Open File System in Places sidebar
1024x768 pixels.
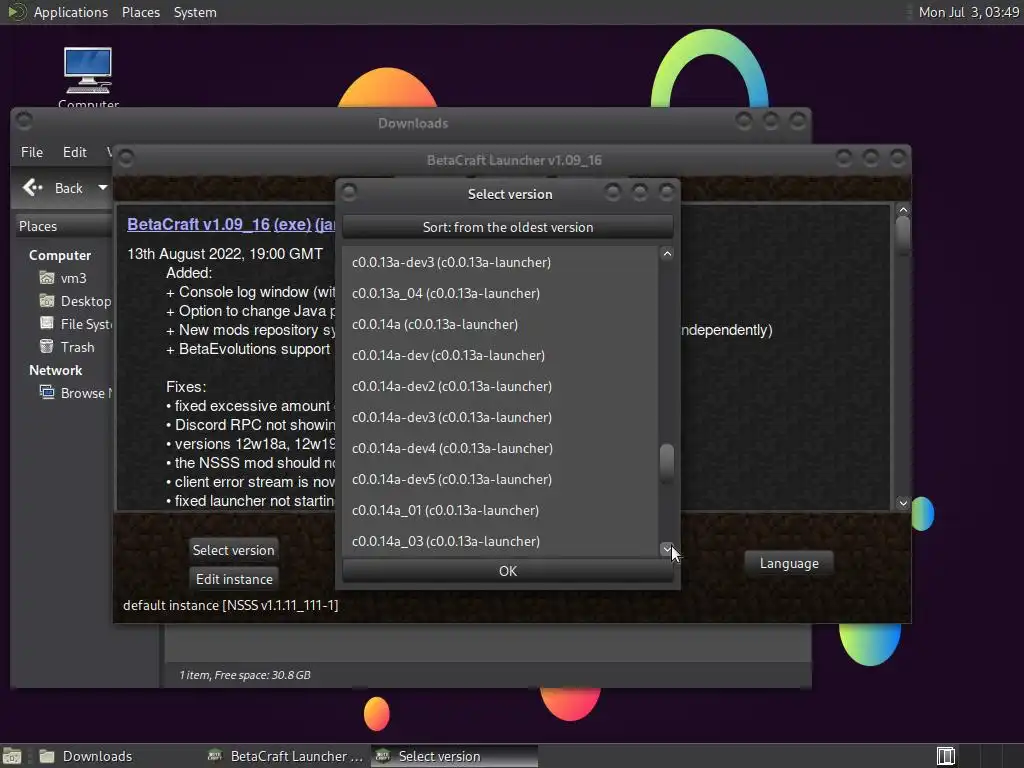click(x=75, y=324)
